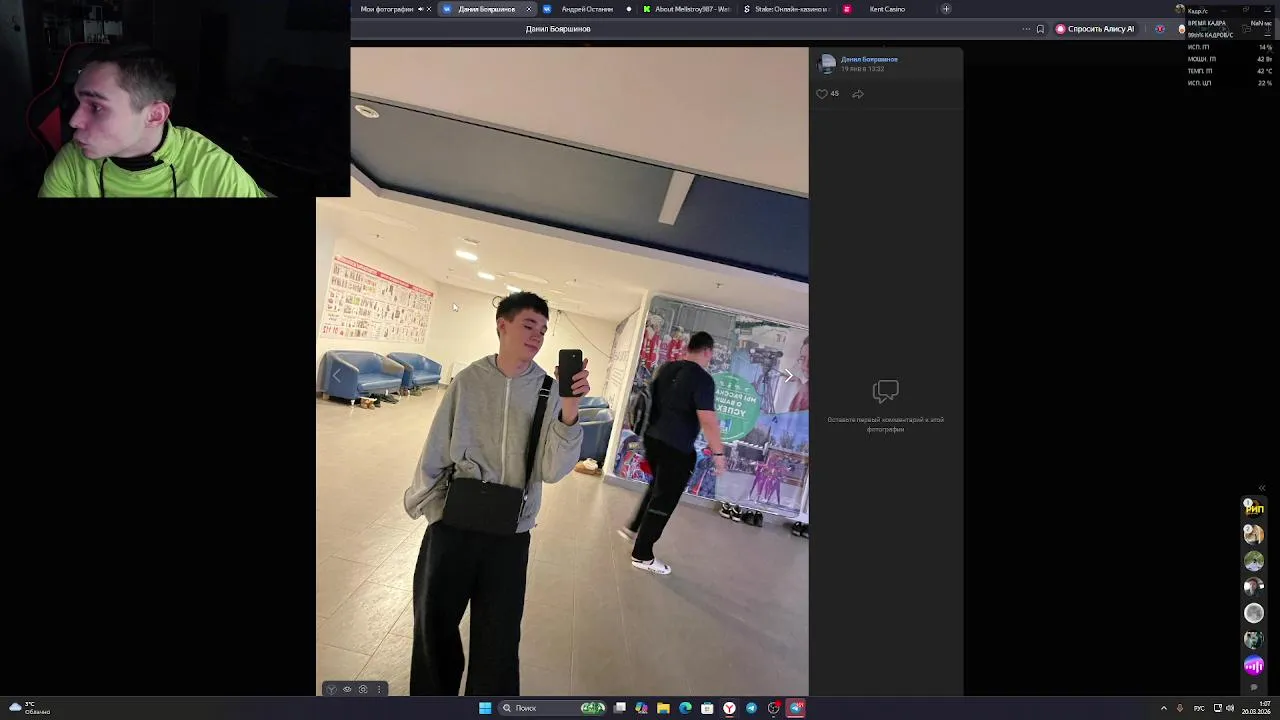
Task: Click the comment placeholder icon
Action: [885, 390]
